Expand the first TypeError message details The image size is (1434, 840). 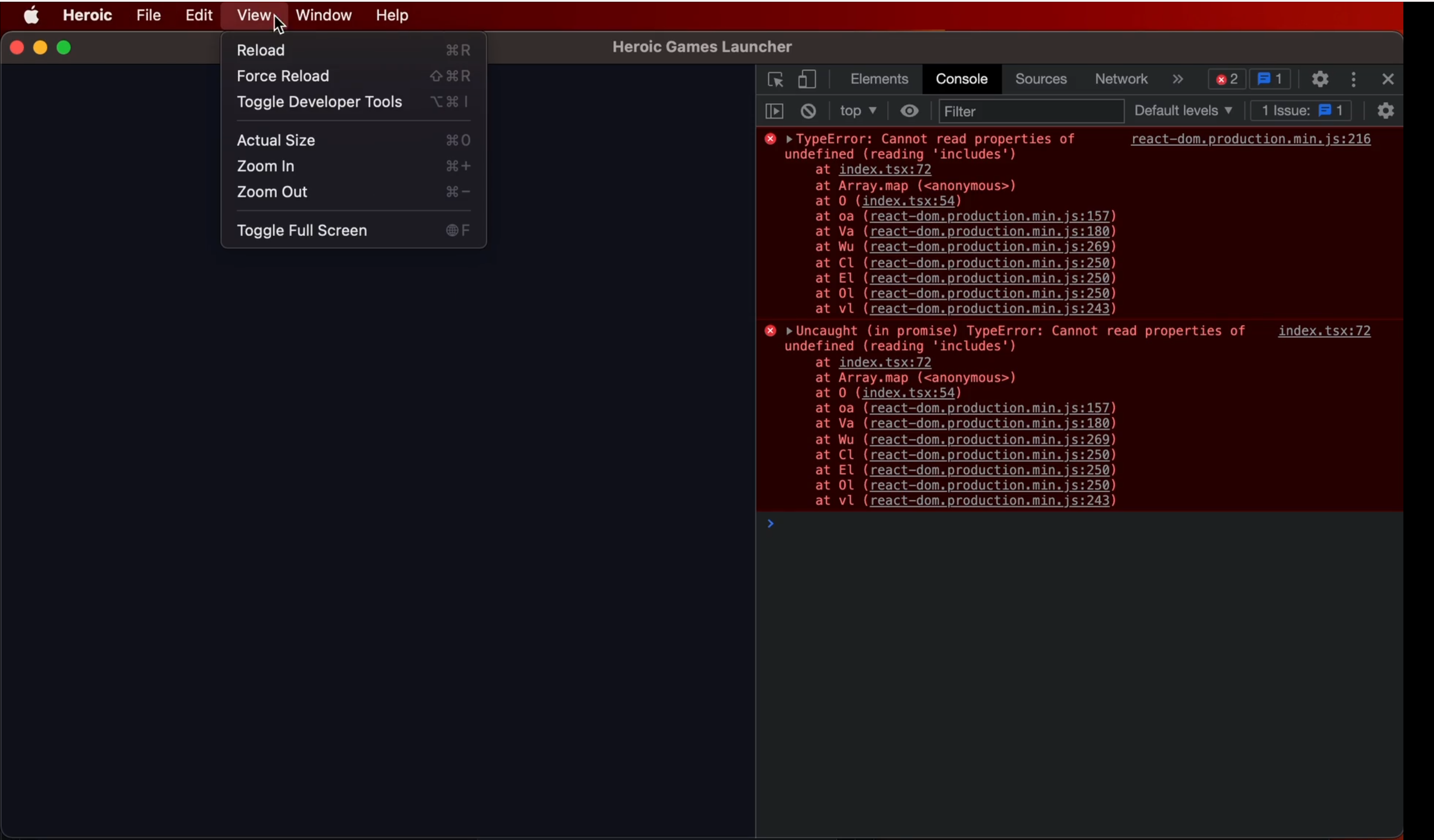click(x=789, y=139)
